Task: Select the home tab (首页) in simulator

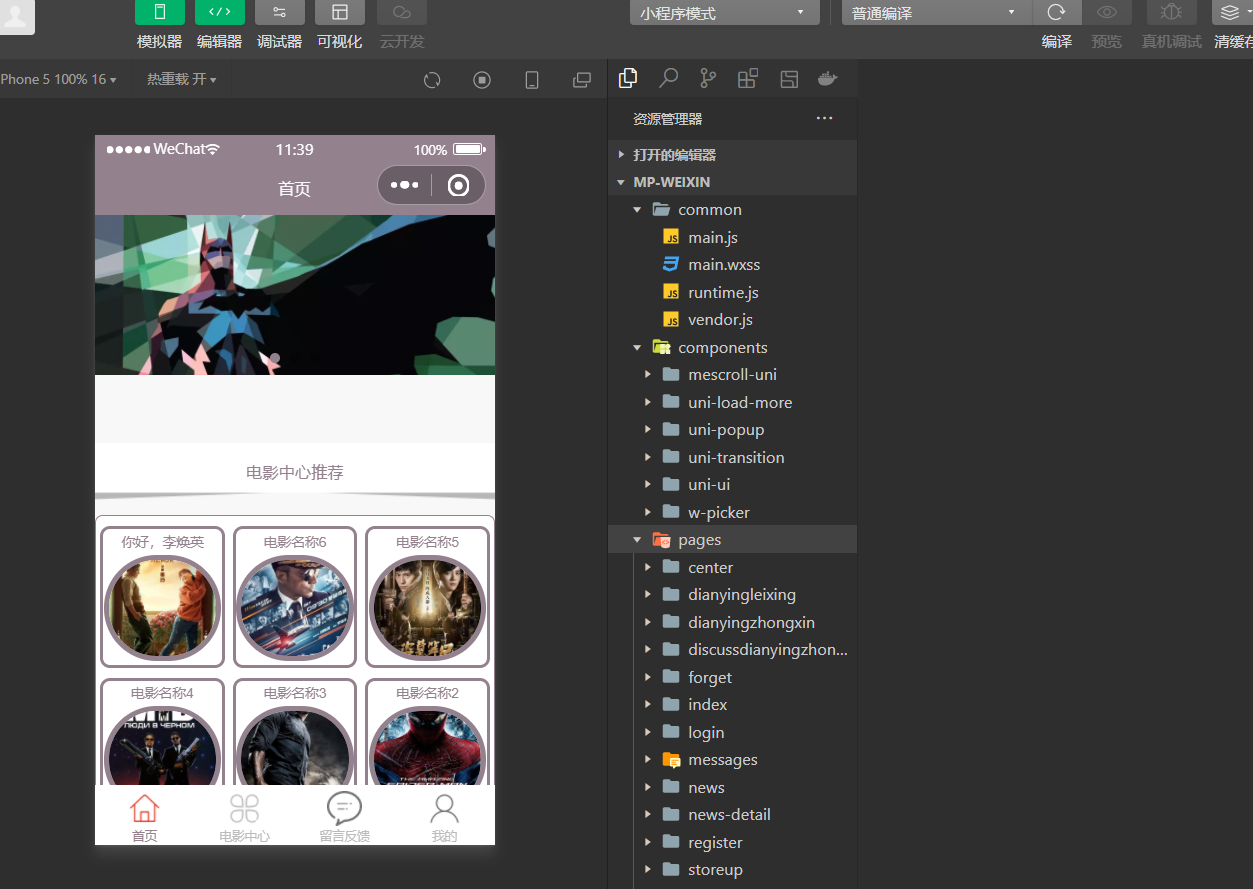Action: click(145, 817)
